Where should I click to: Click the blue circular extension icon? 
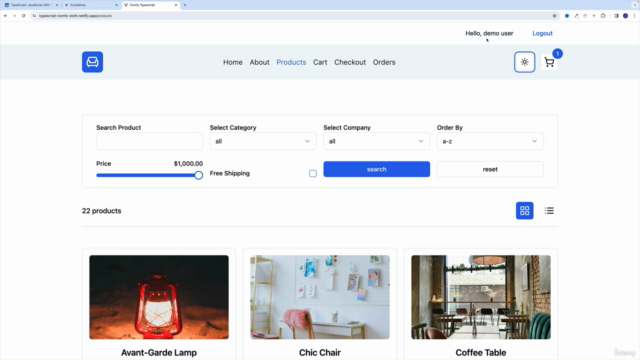567,16
